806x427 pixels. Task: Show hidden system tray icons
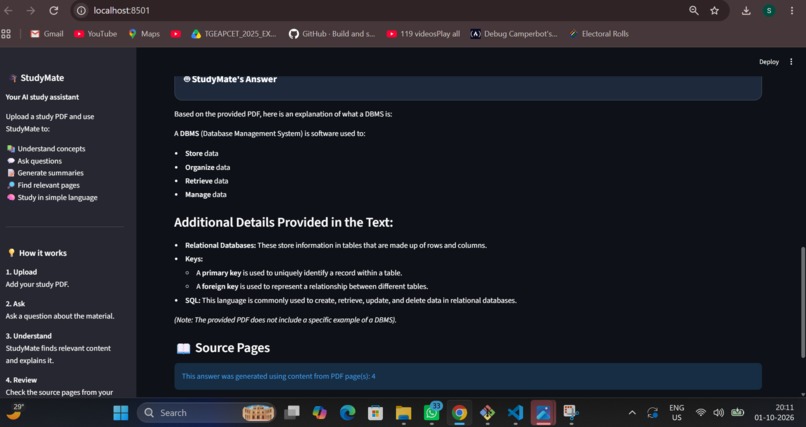632,413
